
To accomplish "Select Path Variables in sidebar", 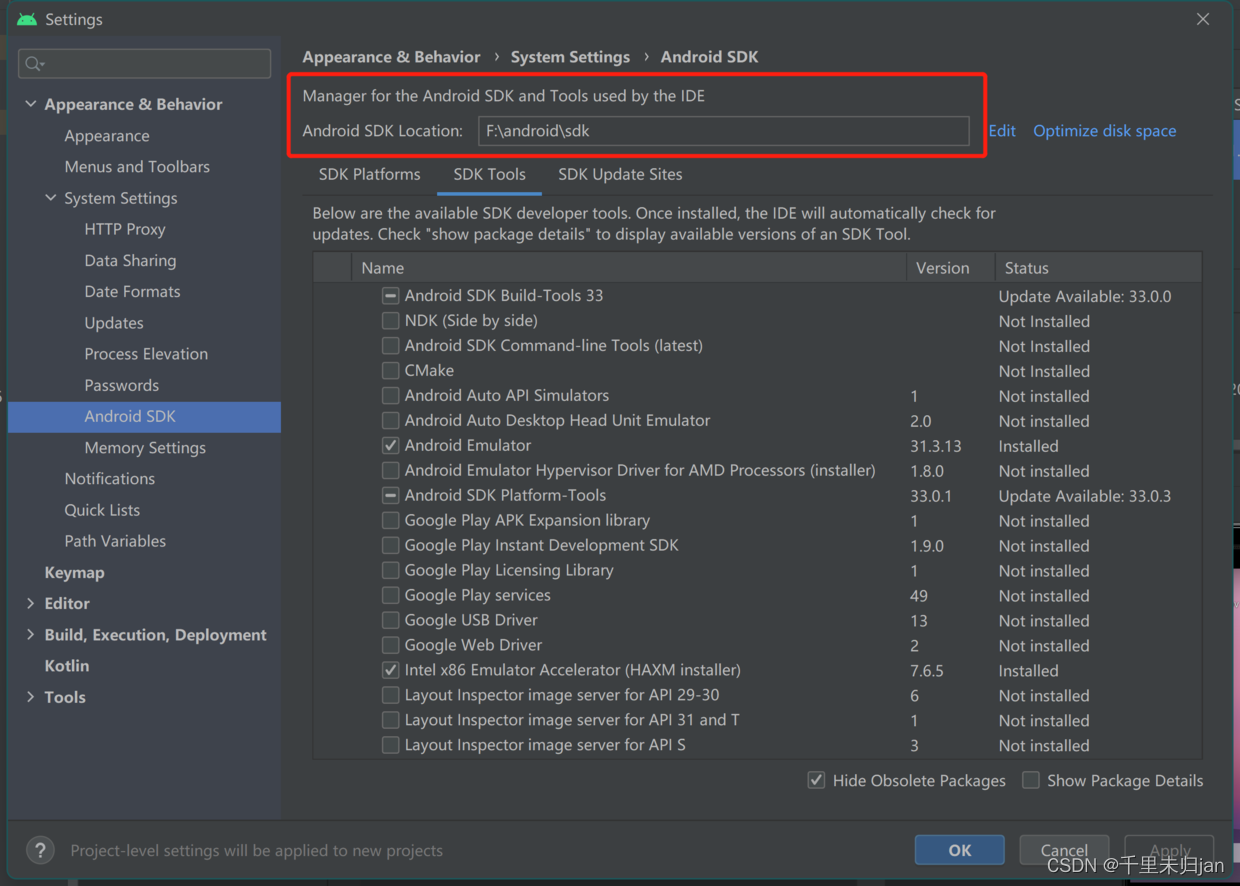I will 115,541.
